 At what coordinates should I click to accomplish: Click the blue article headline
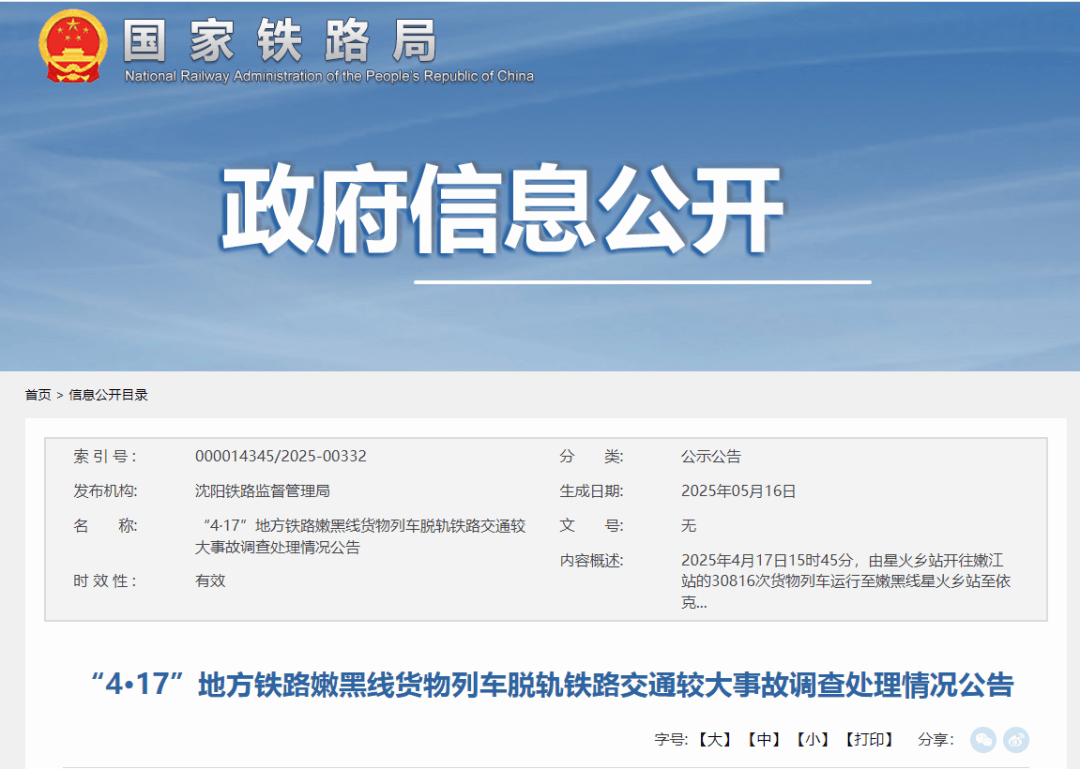(x=552, y=685)
